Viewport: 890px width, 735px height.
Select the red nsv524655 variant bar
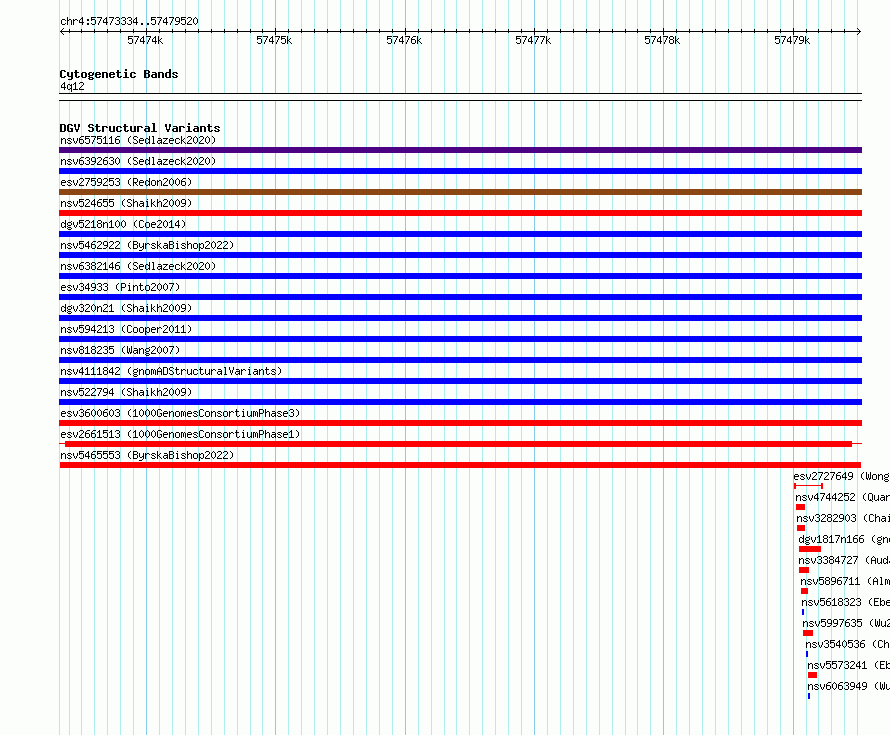pyautogui.click(x=460, y=213)
